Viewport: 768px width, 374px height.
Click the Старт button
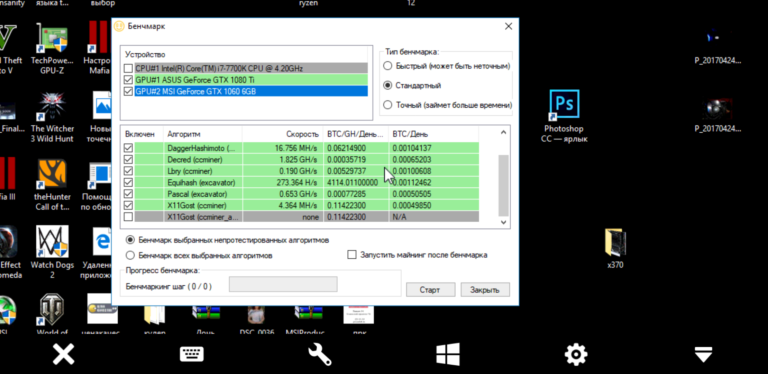pyautogui.click(x=431, y=290)
